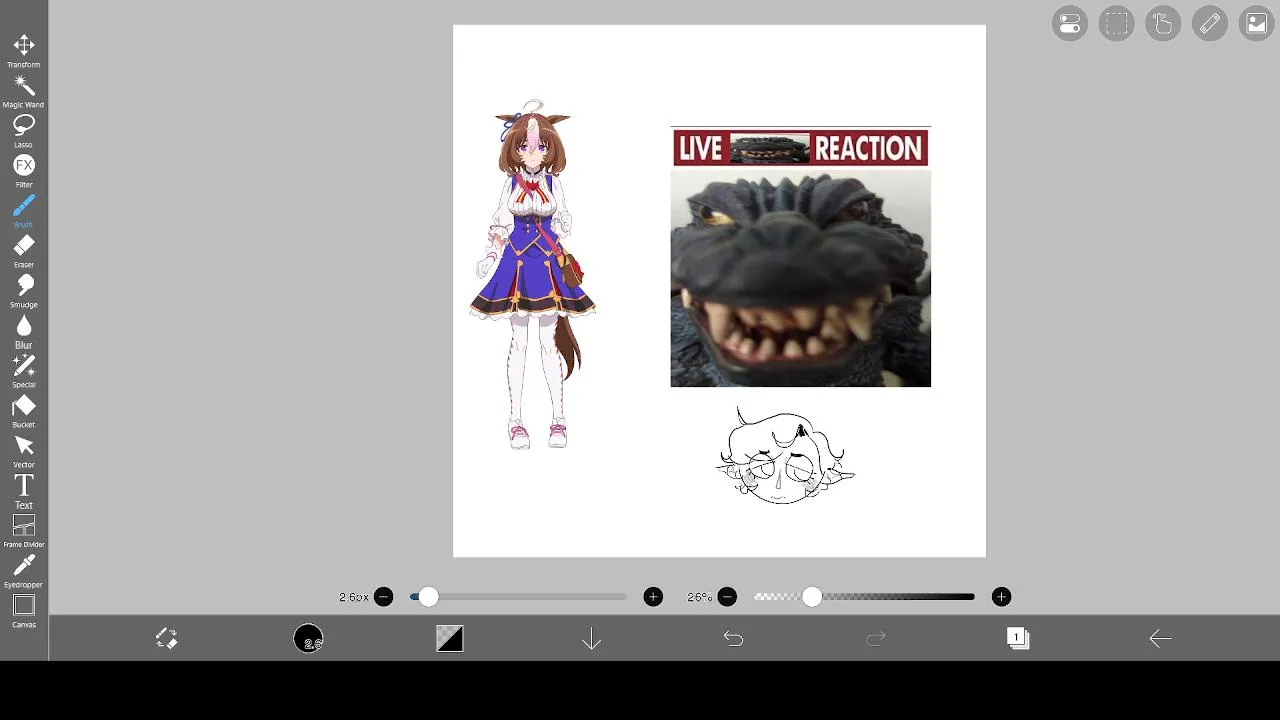
Task: Increase opacity with plus button
Action: pyautogui.click(x=1001, y=597)
